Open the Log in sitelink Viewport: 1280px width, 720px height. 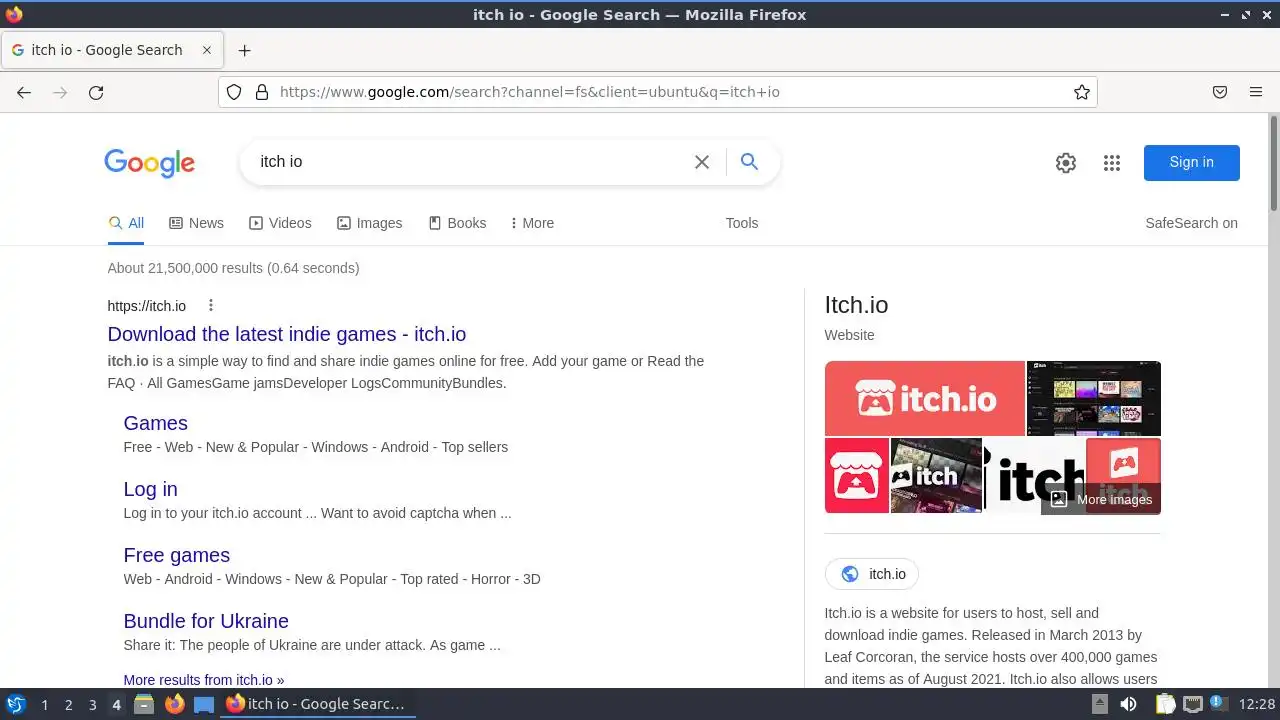[151, 489]
